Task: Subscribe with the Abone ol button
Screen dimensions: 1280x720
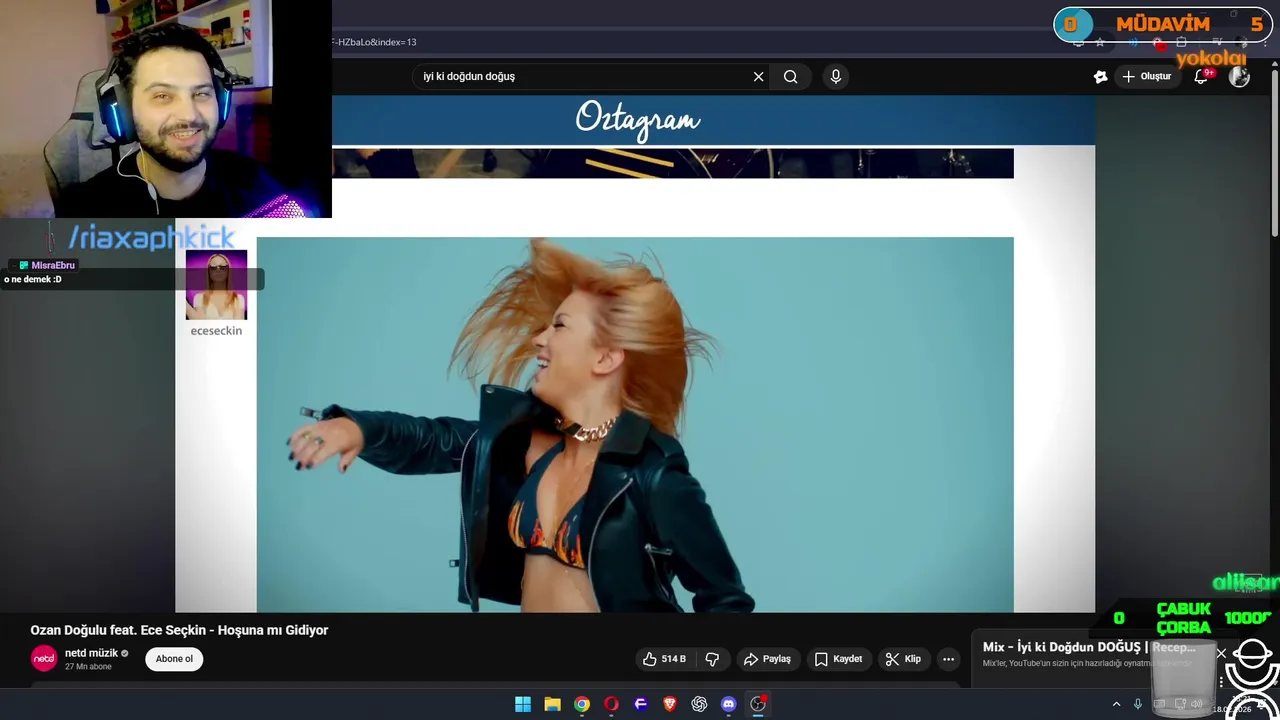Action: pyautogui.click(x=174, y=659)
